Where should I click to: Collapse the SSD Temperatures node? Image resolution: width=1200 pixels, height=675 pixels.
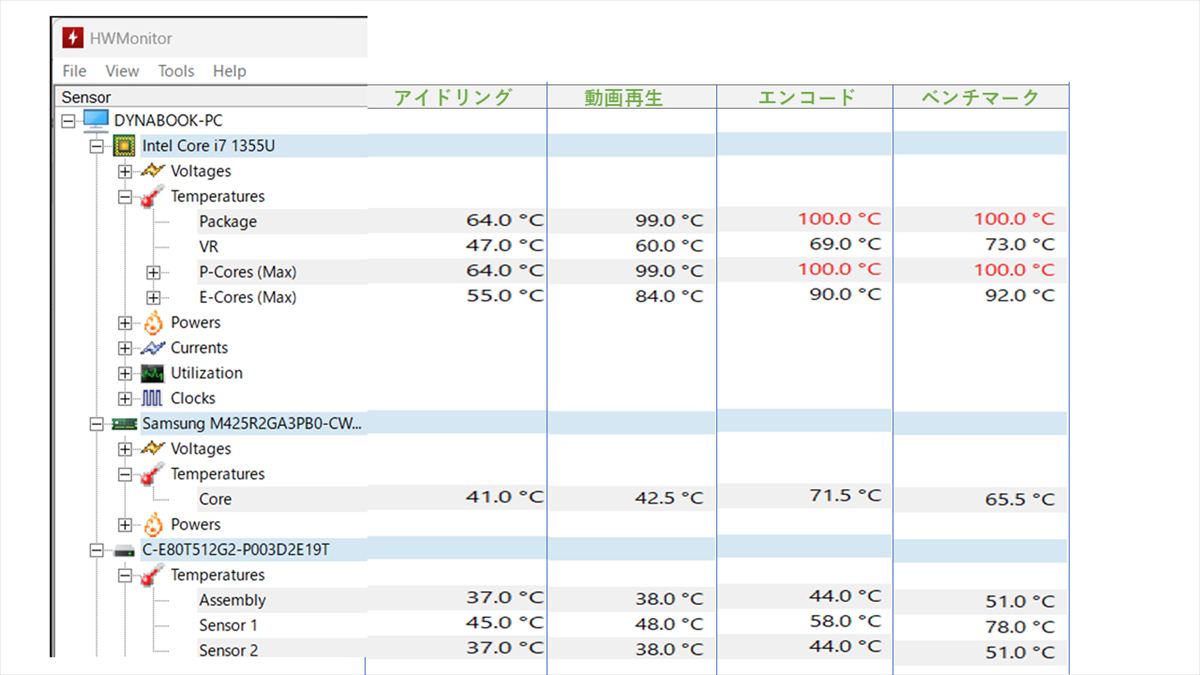125,576
